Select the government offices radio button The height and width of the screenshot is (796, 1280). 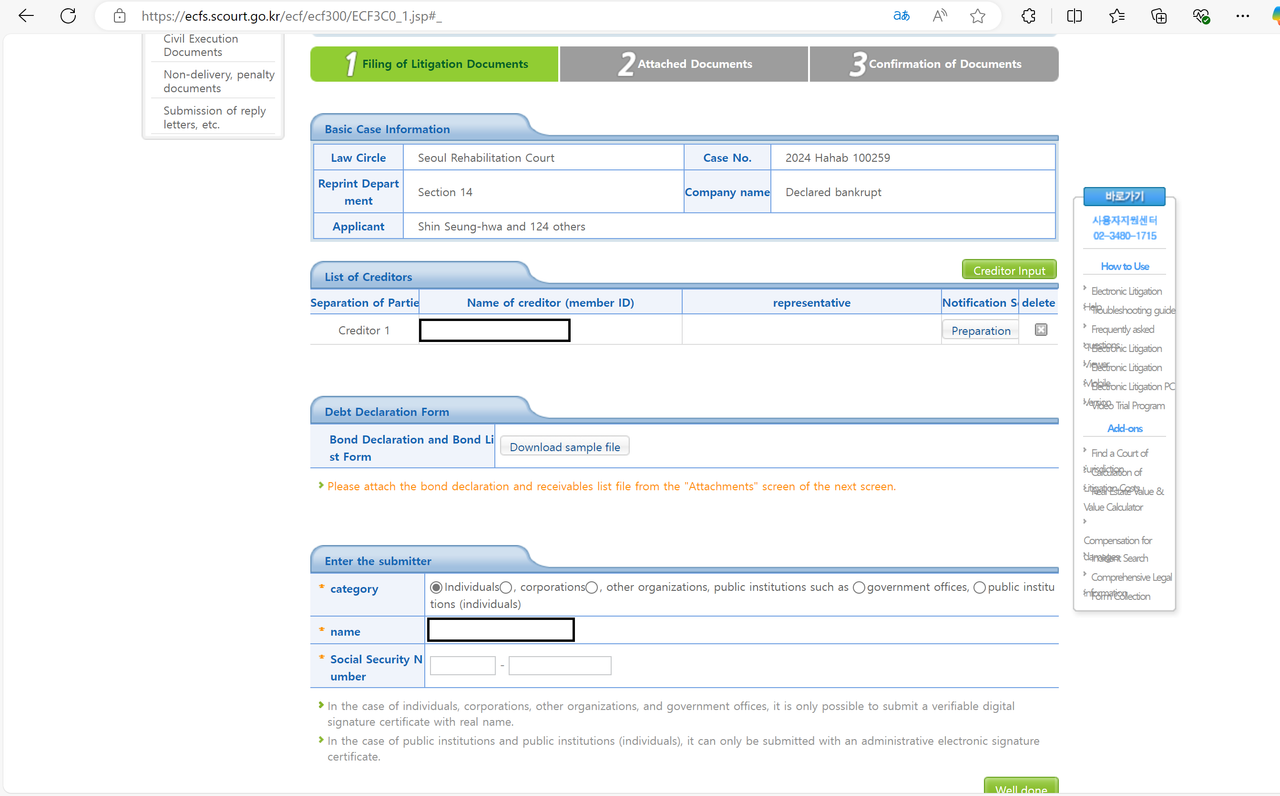(859, 587)
